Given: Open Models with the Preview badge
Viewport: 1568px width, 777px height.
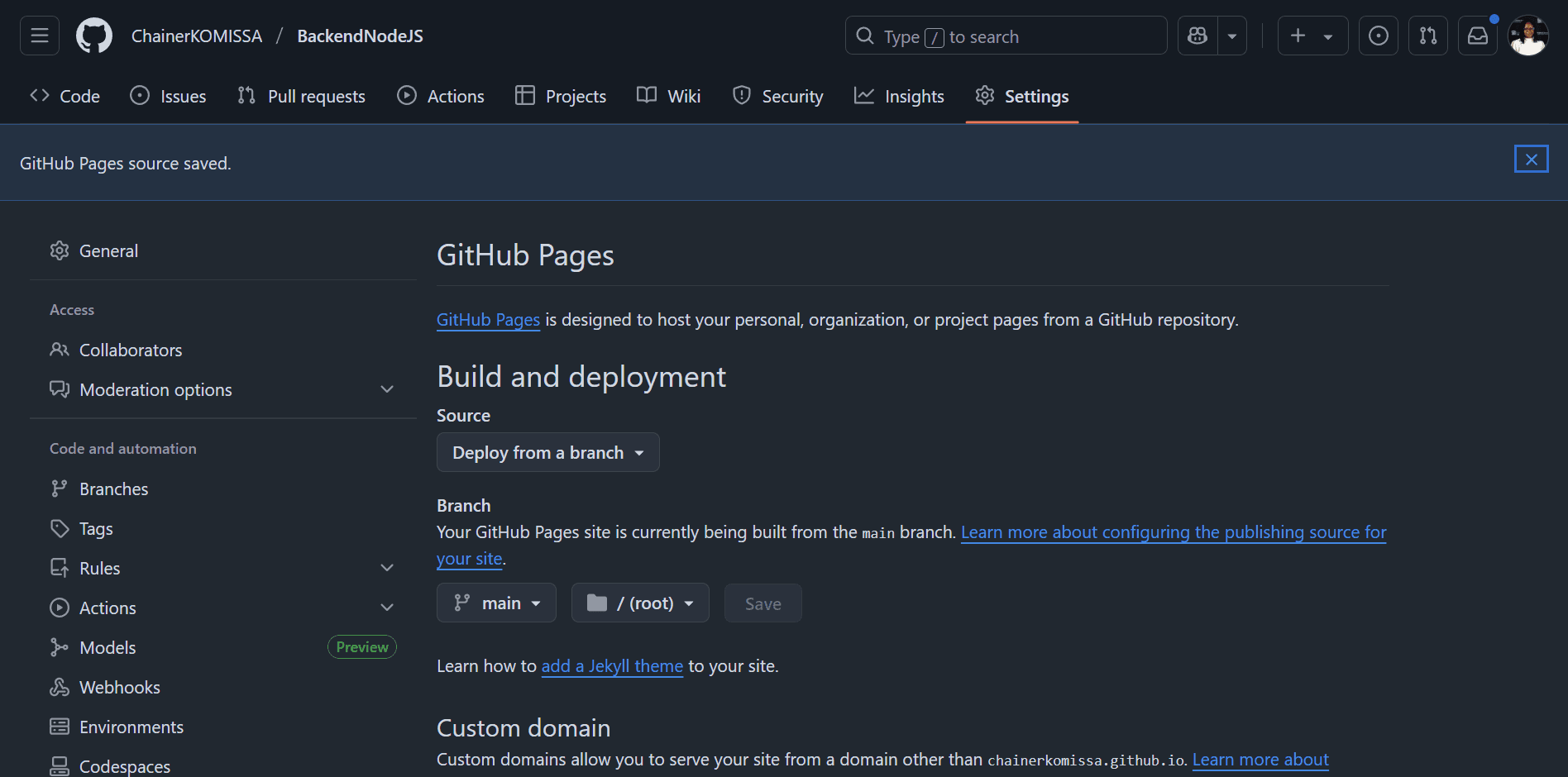Looking at the screenshot, I should coord(108,647).
